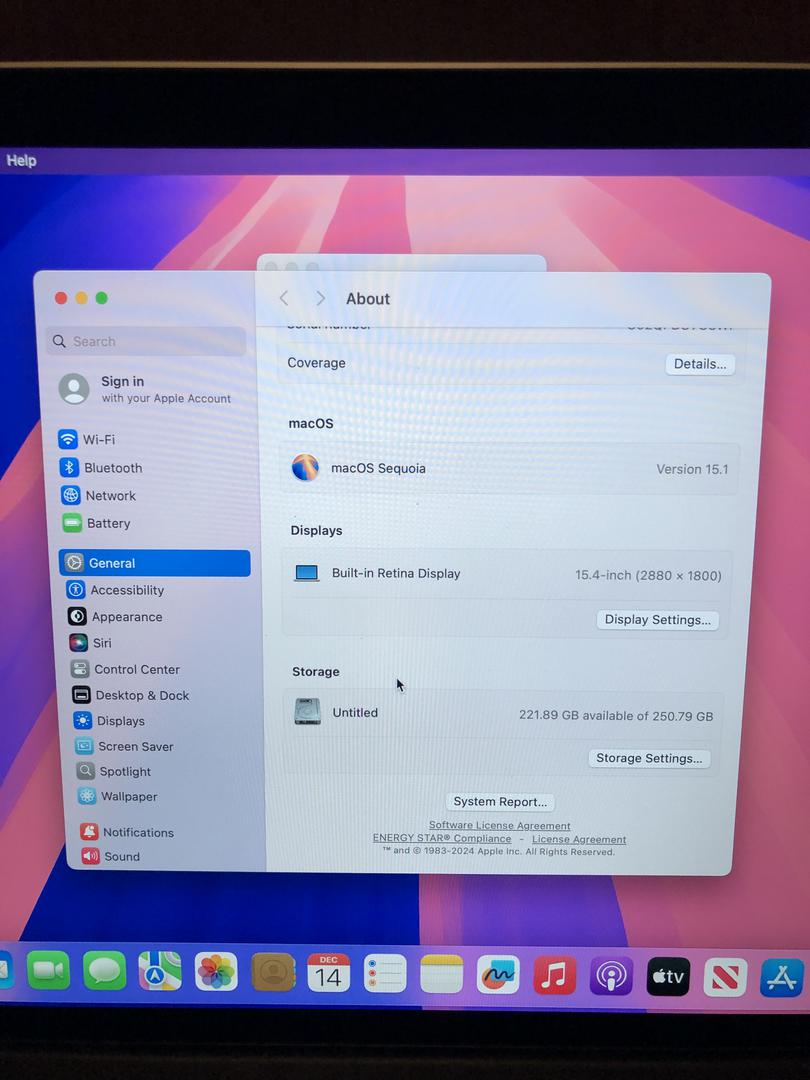Click the macOS Sequoia icon
The image size is (810, 1080).
tap(305, 467)
